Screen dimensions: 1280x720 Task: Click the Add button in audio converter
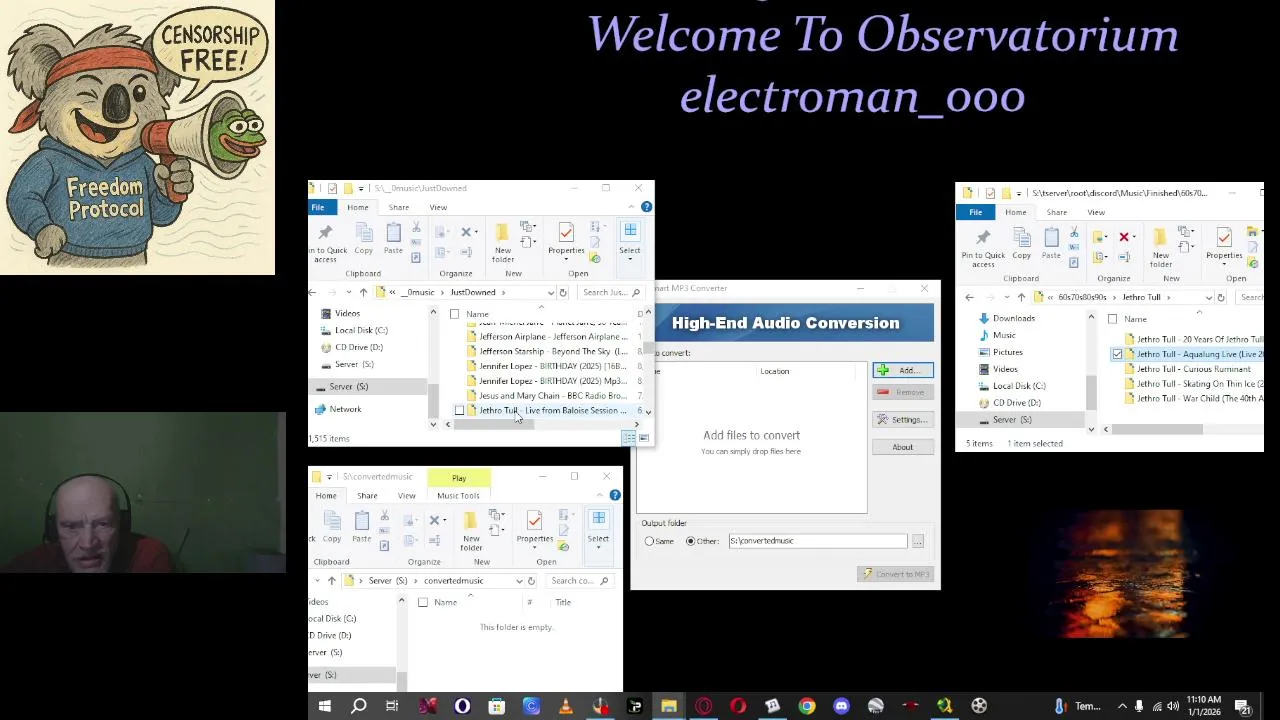coord(902,371)
